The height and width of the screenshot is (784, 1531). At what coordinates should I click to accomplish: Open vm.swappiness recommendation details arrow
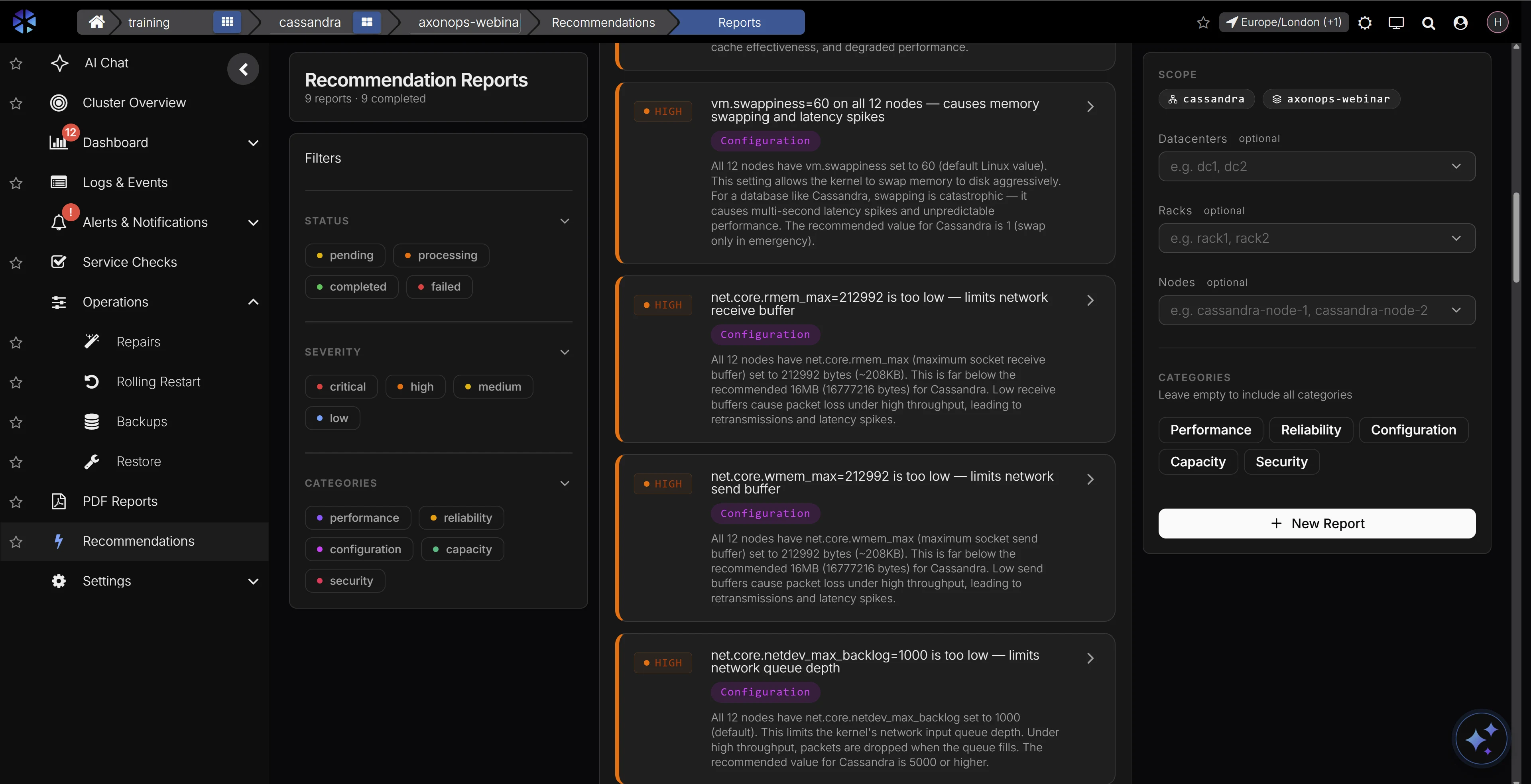pyautogui.click(x=1090, y=107)
